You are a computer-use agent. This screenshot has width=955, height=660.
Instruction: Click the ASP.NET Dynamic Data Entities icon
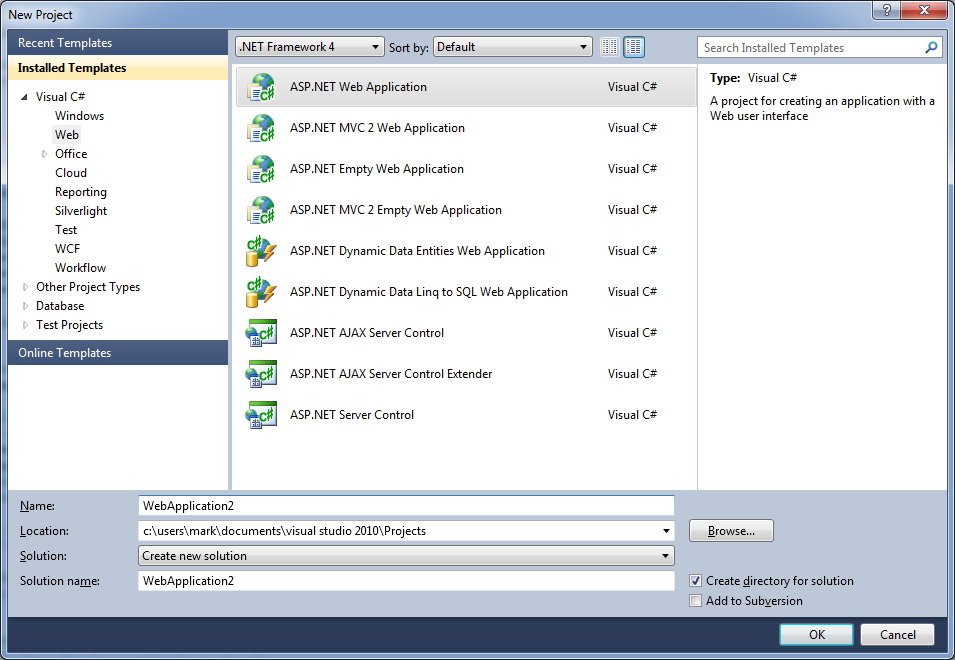coord(260,251)
